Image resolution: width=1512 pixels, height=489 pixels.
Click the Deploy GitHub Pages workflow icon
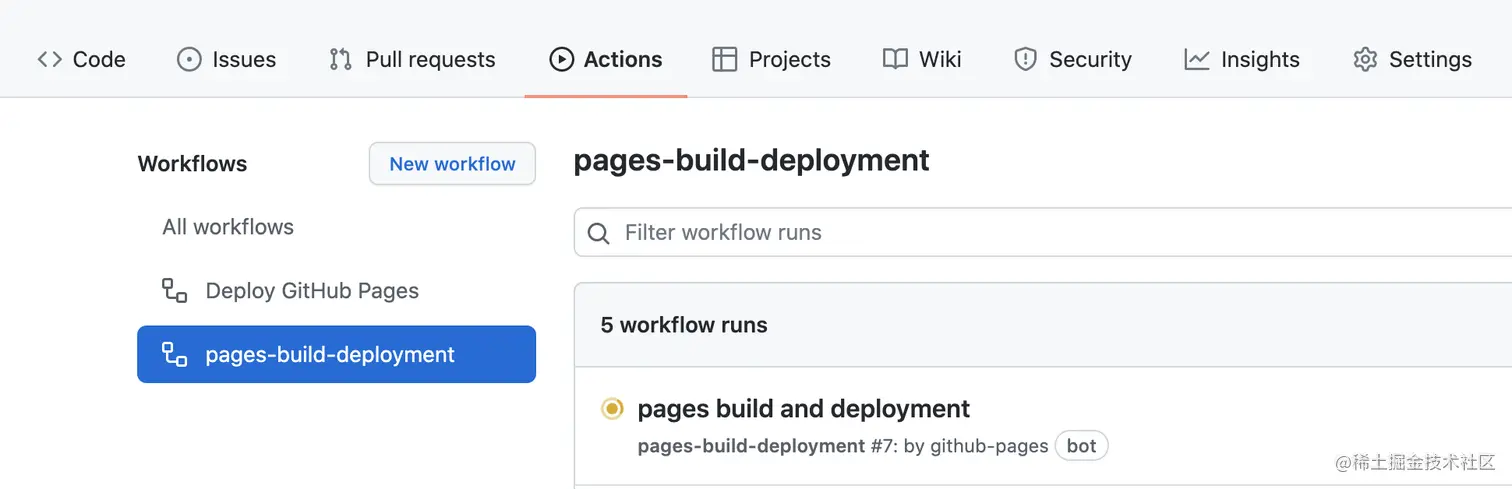click(175, 291)
